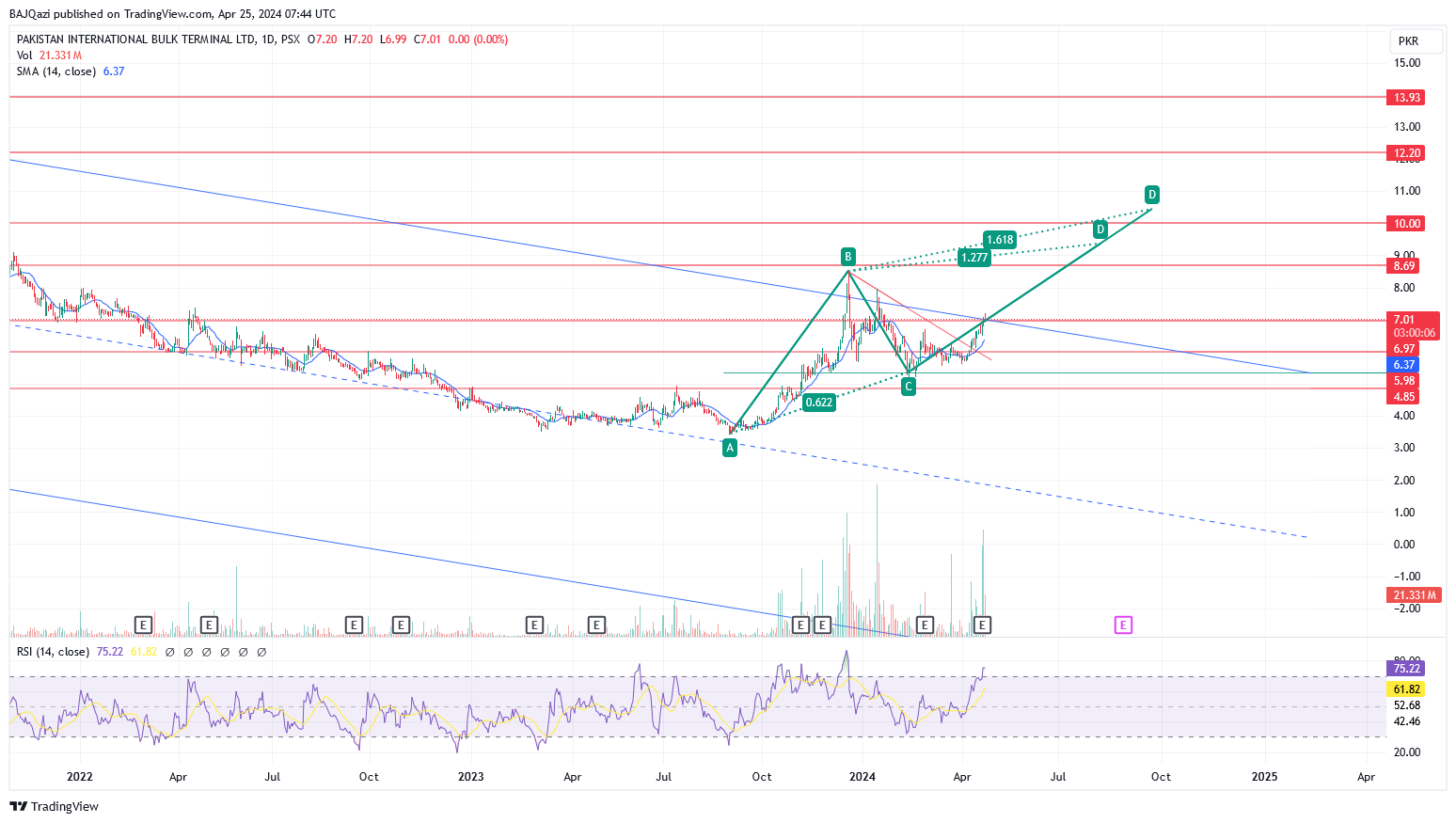Click the 8.69 resistance price tag
The width and height of the screenshot is (1456, 823).
coord(1404,266)
